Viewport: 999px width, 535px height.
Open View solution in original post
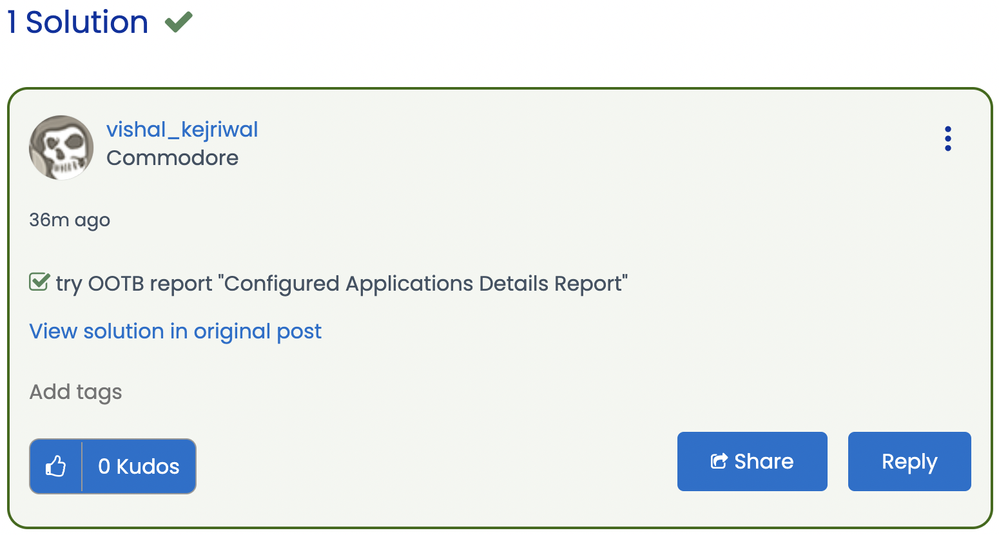(x=175, y=331)
